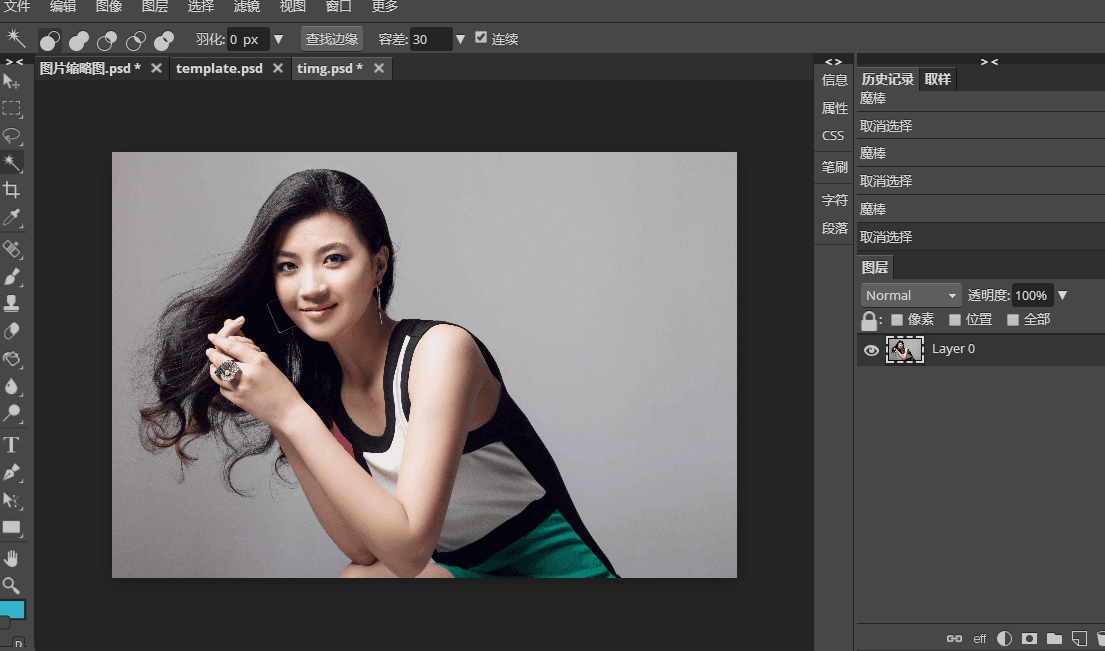
Task: Uncheck the 连续 (contiguous) checkbox
Action: coord(481,38)
